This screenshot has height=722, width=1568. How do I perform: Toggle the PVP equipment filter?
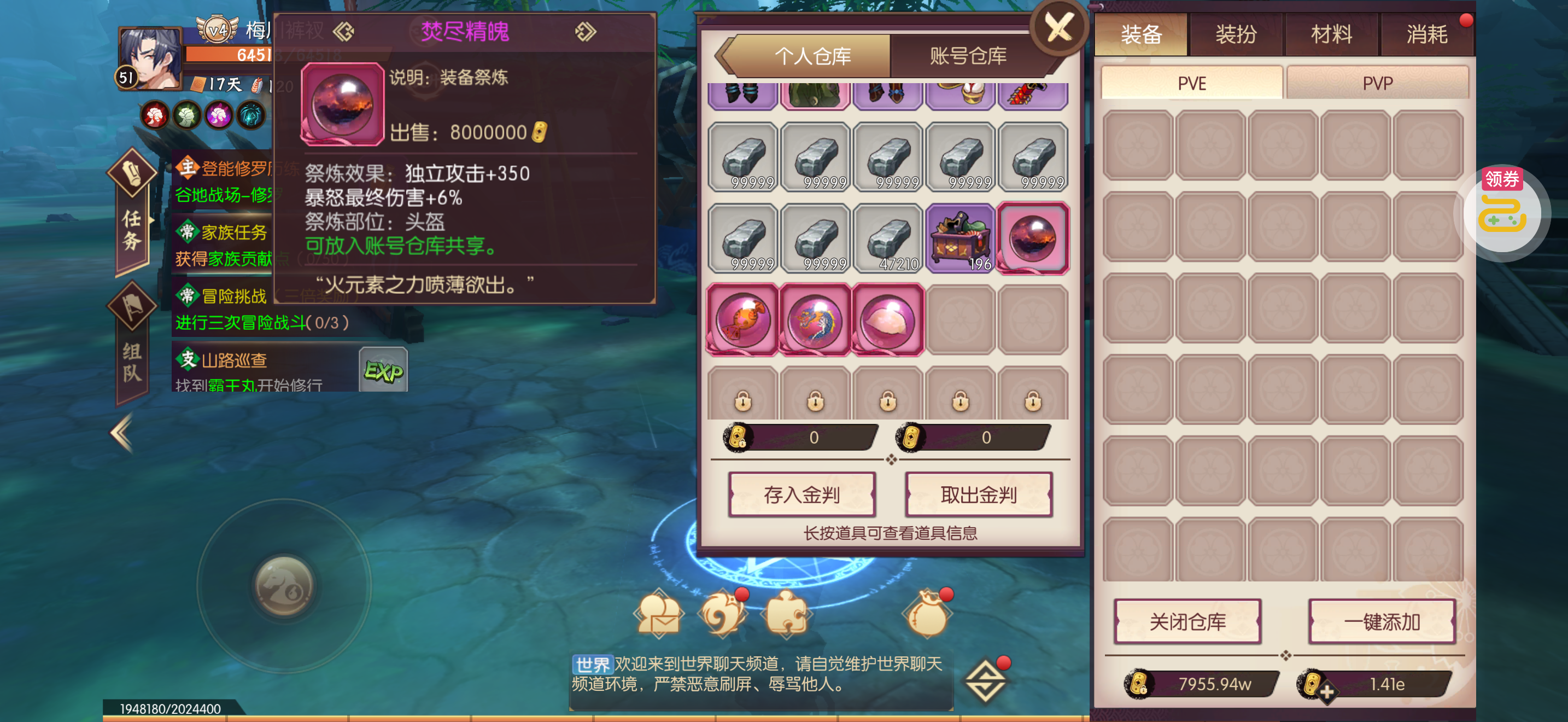[1377, 83]
